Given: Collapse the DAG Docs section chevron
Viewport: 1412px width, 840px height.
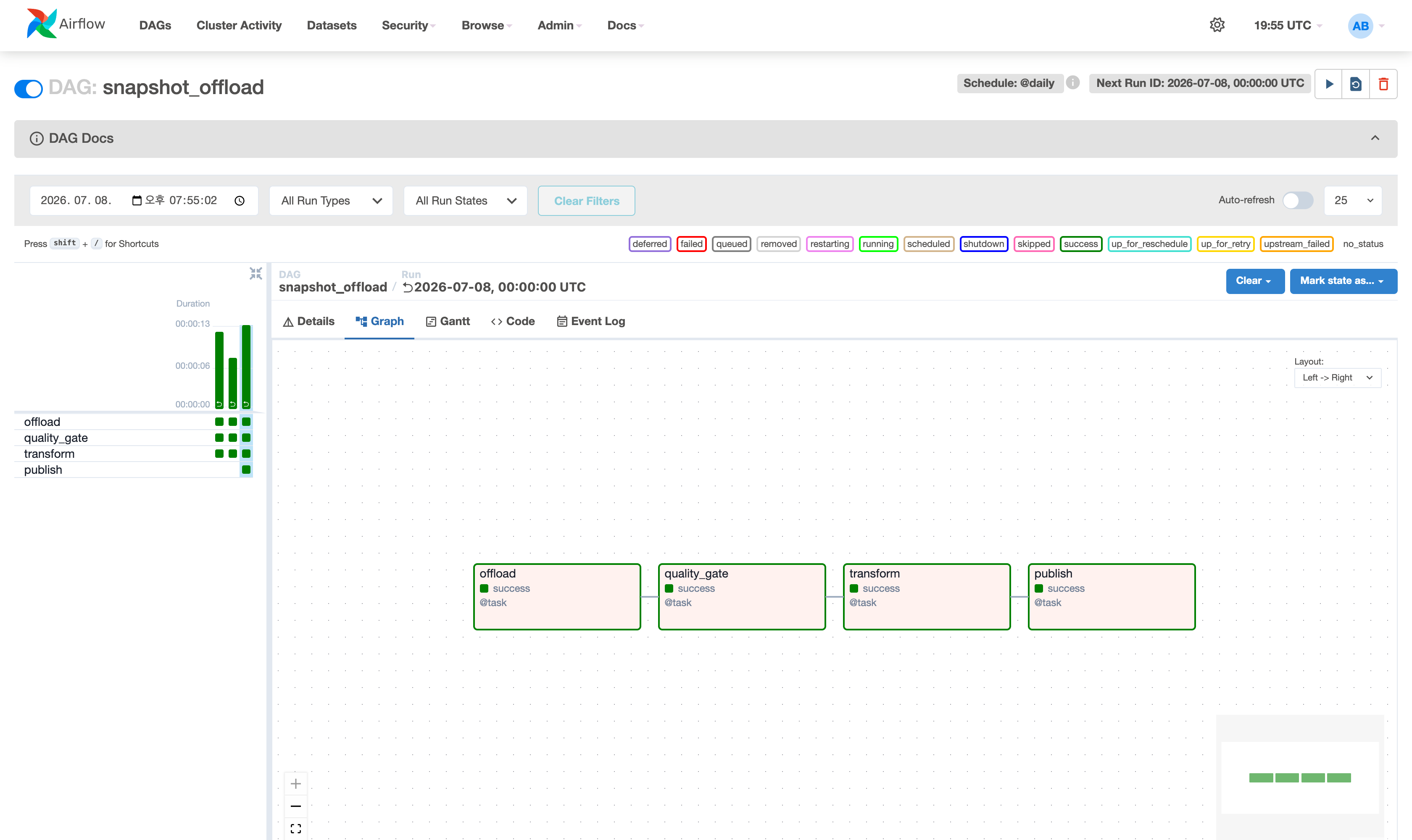Looking at the screenshot, I should click(1375, 138).
